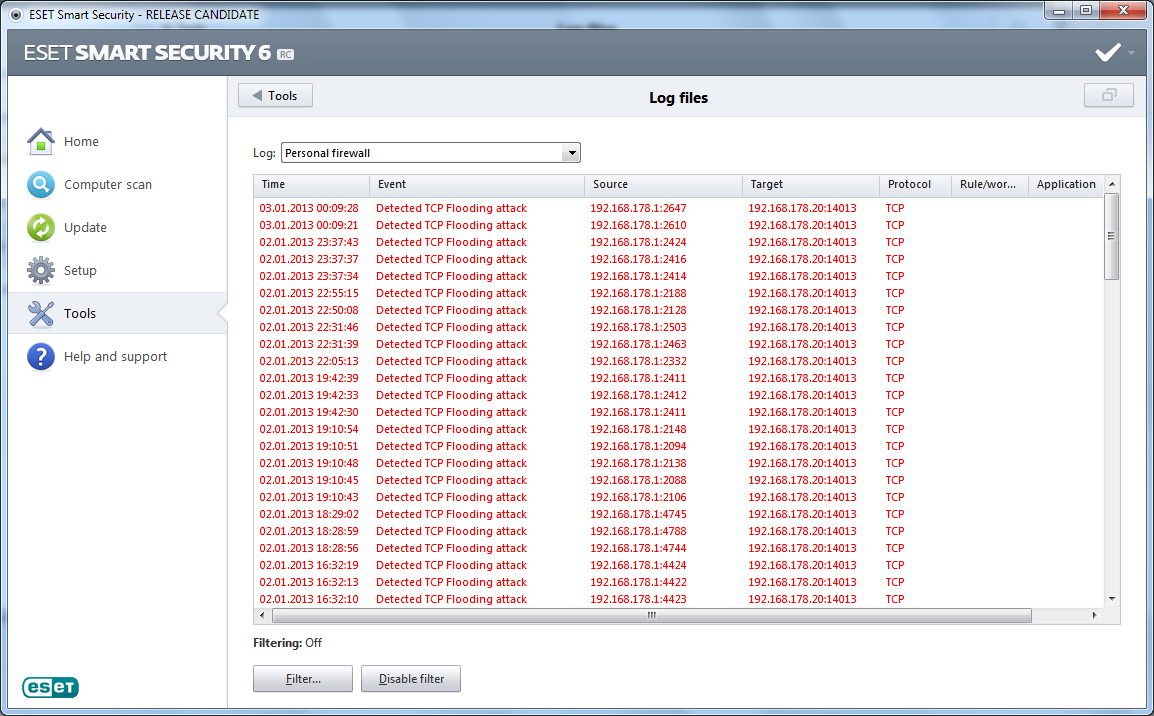1154x716 pixels.
Task: Click the Filter... button
Action: [x=303, y=679]
